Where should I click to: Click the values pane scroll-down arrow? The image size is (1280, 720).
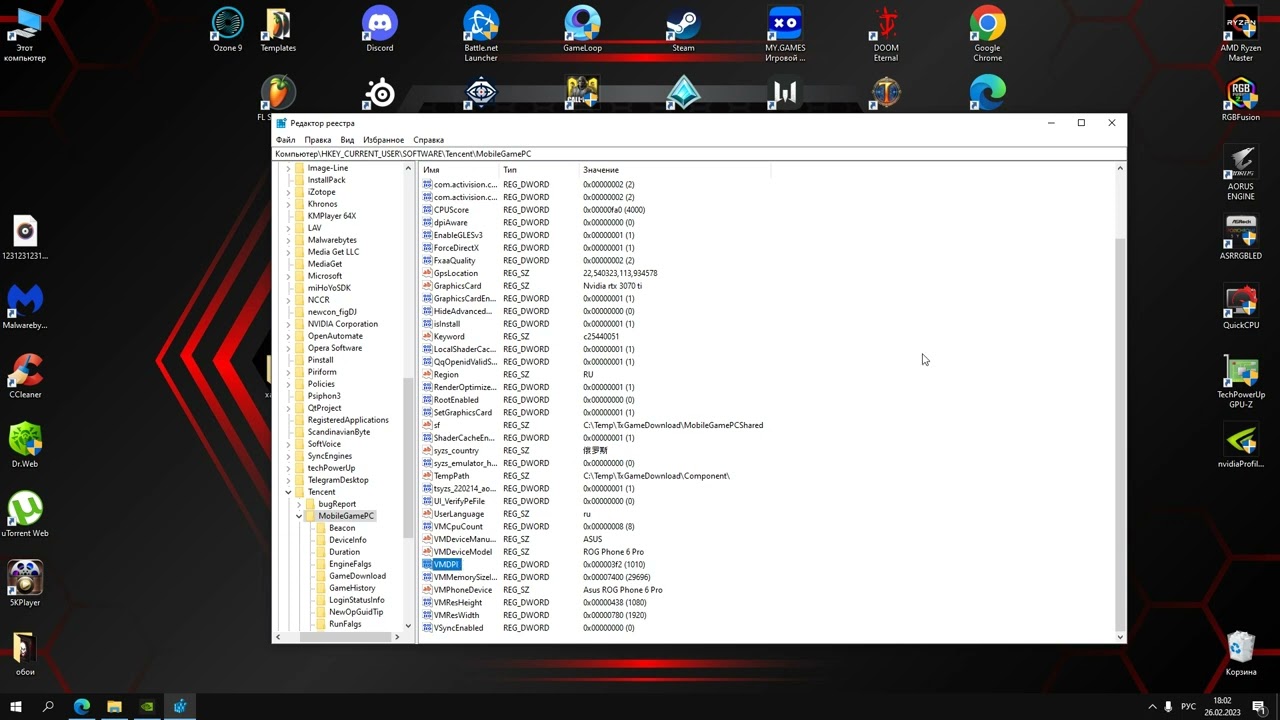(1120, 637)
